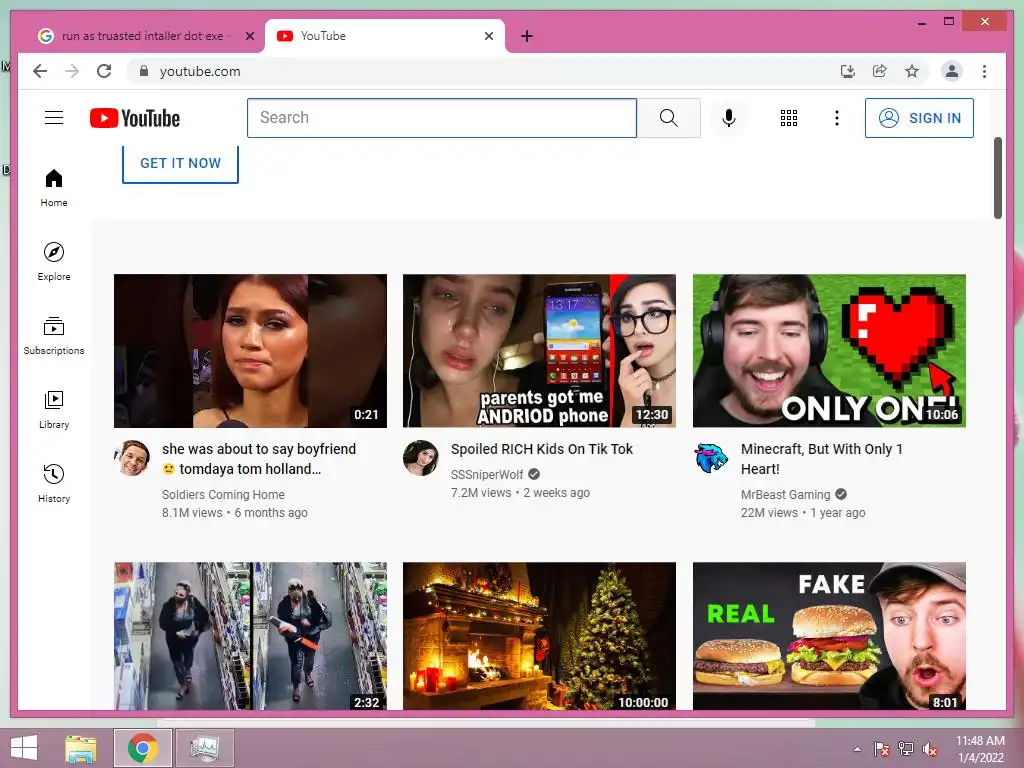Bookmark this tab with star icon
The height and width of the screenshot is (768, 1024).
[912, 71]
